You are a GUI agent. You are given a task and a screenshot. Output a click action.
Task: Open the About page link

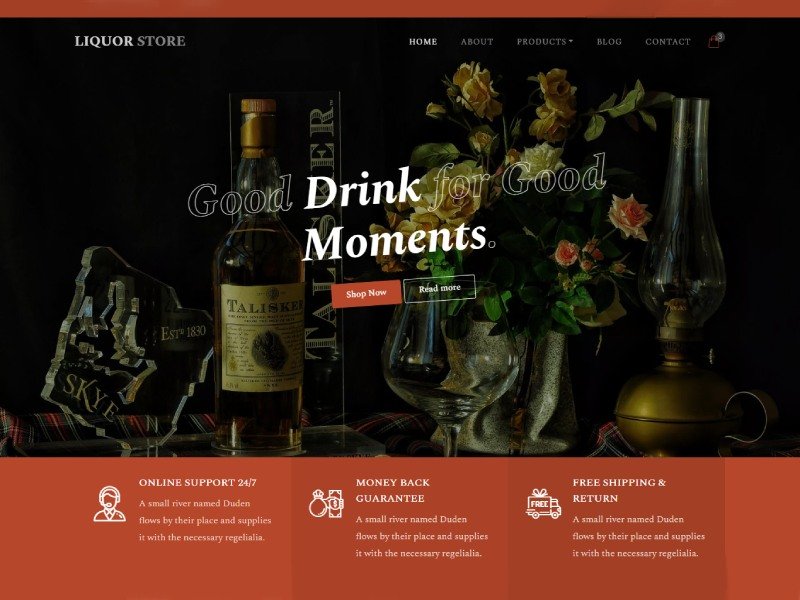click(477, 42)
